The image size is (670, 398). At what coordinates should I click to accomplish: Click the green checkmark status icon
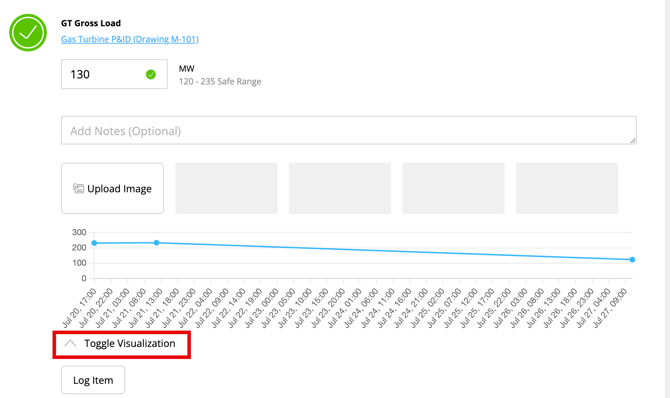coord(28,32)
